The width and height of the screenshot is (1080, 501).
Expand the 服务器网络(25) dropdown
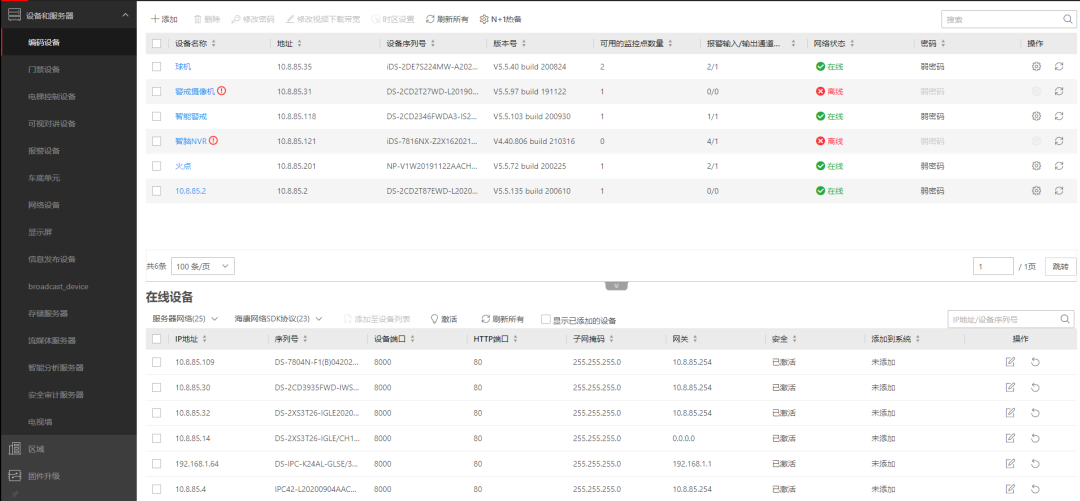pos(183,319)
